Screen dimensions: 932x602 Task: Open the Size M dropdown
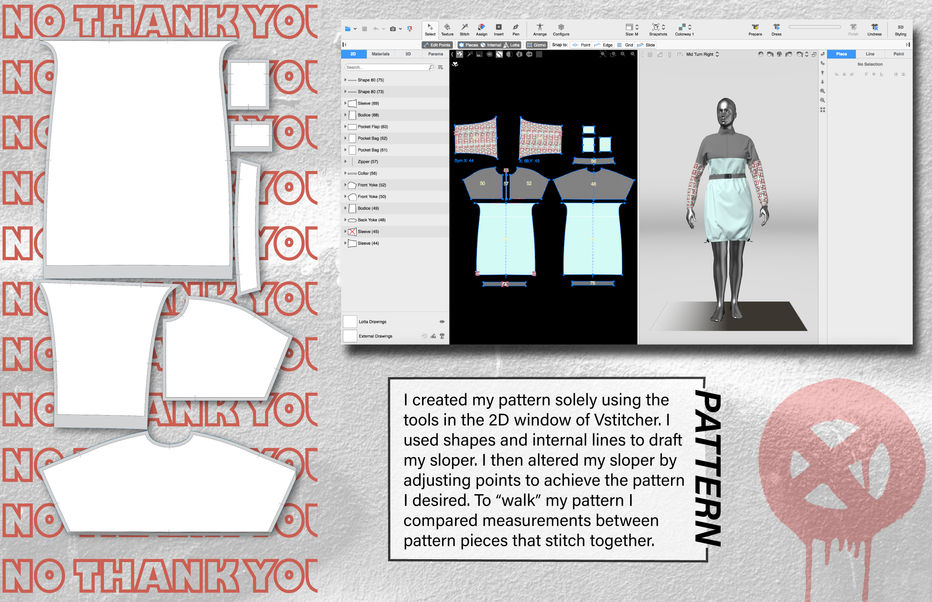point(632,30)
